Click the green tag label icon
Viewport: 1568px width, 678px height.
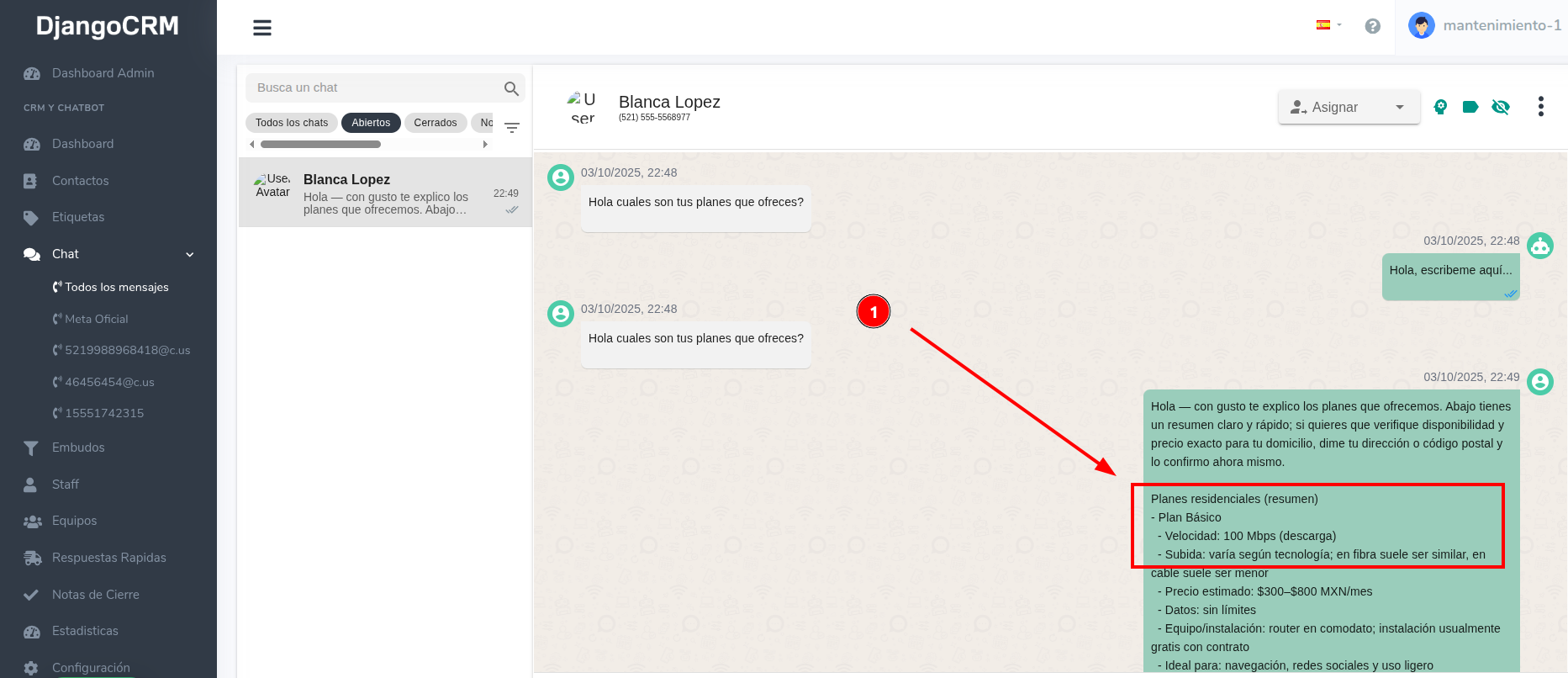(1470, 107)
